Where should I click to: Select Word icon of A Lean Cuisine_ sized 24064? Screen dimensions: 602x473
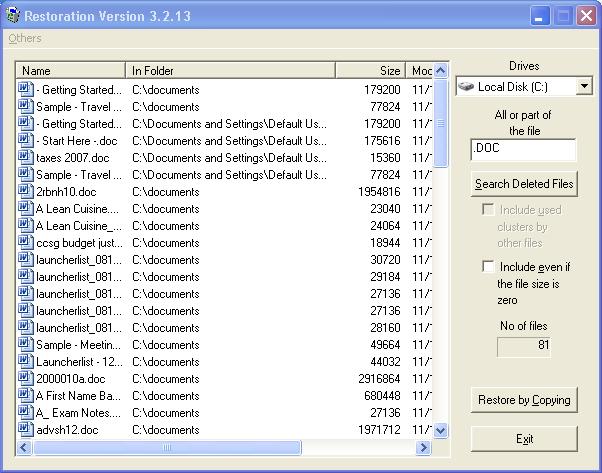click(26, 226)
